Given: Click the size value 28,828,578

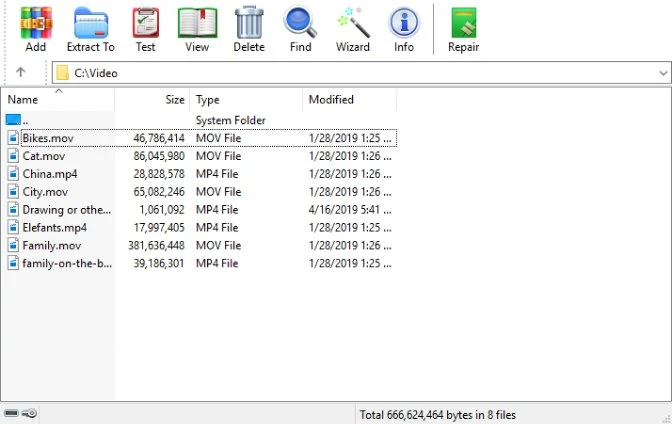Looking at the screenshot, I should [x=159, y=174].
